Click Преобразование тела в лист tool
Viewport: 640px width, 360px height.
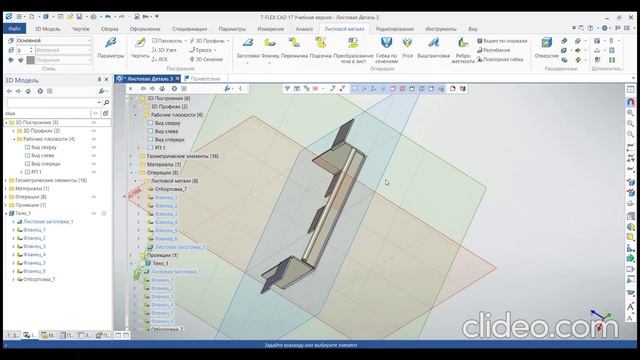[x=353, y=50]
